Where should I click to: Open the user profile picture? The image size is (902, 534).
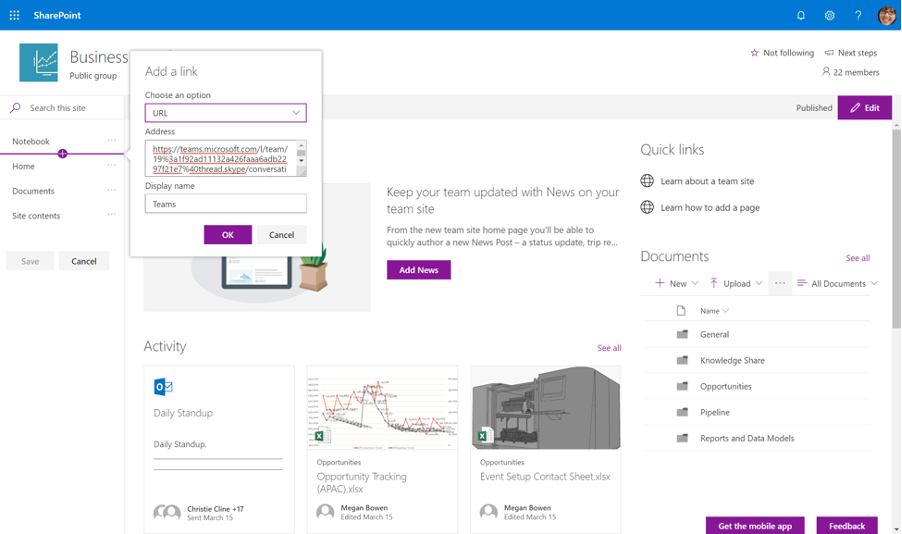click(x=886, y=16)
